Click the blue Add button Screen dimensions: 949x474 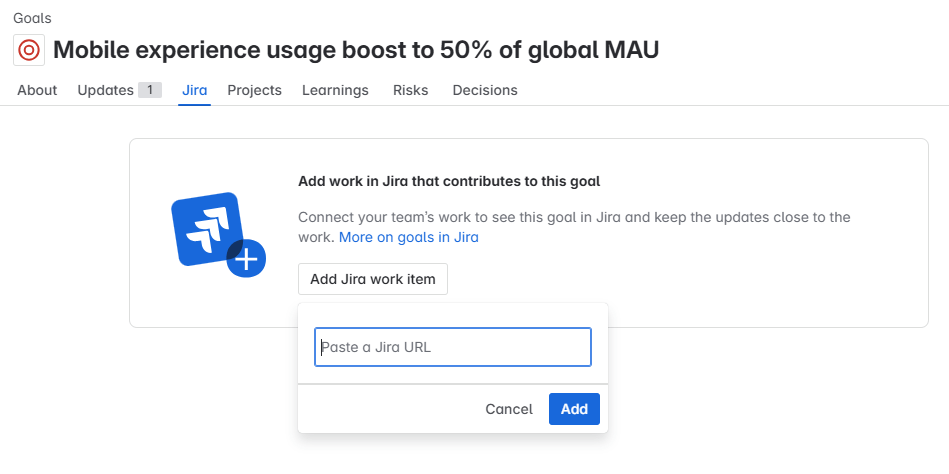[x=574, y=409]
